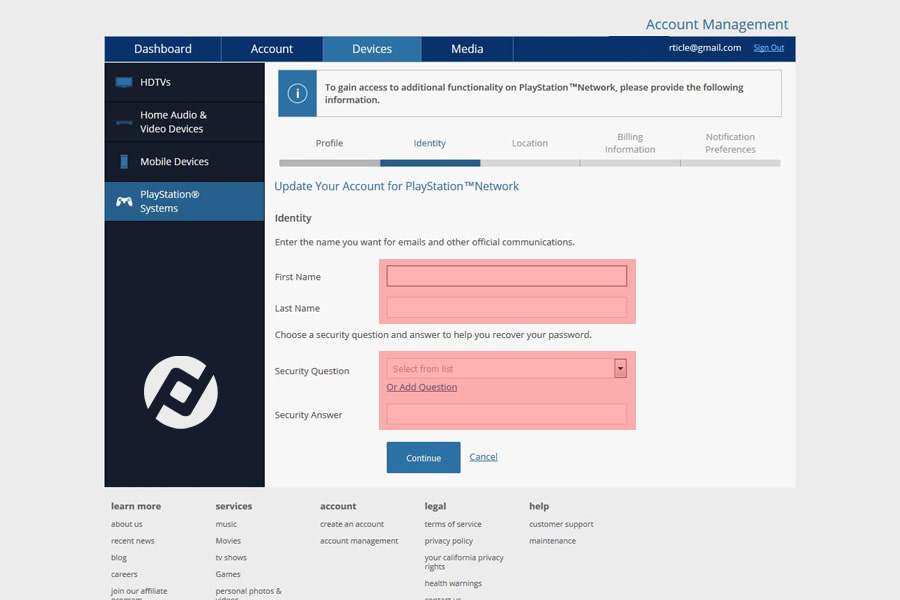Open the customer support footer link
The image size is (900, 600).
coord(561,524)
